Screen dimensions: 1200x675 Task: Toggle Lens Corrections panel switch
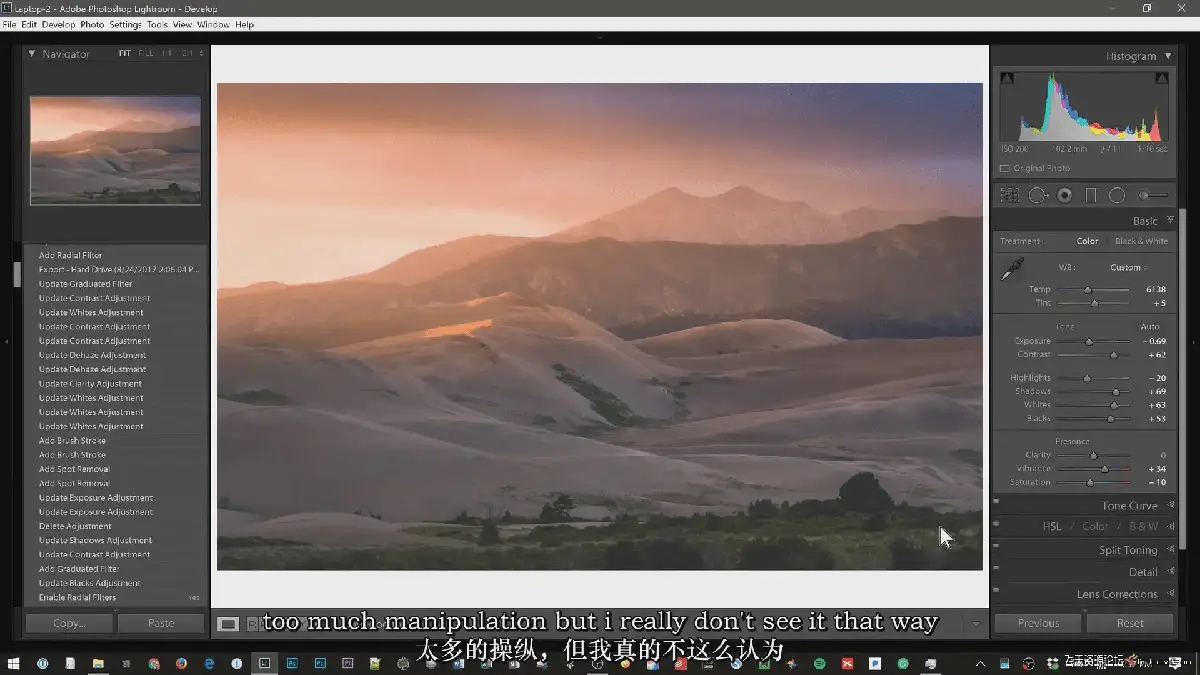click(996, 591)
